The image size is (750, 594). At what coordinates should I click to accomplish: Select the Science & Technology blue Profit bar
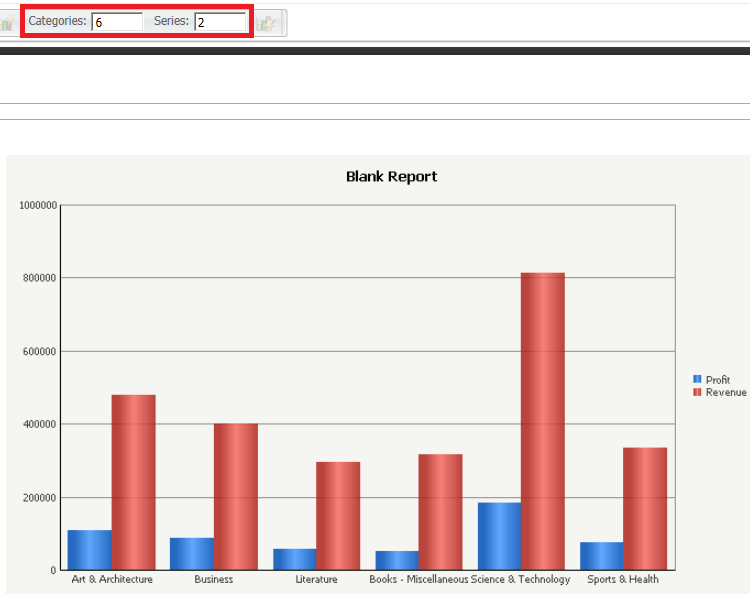(x=499, y=536)
